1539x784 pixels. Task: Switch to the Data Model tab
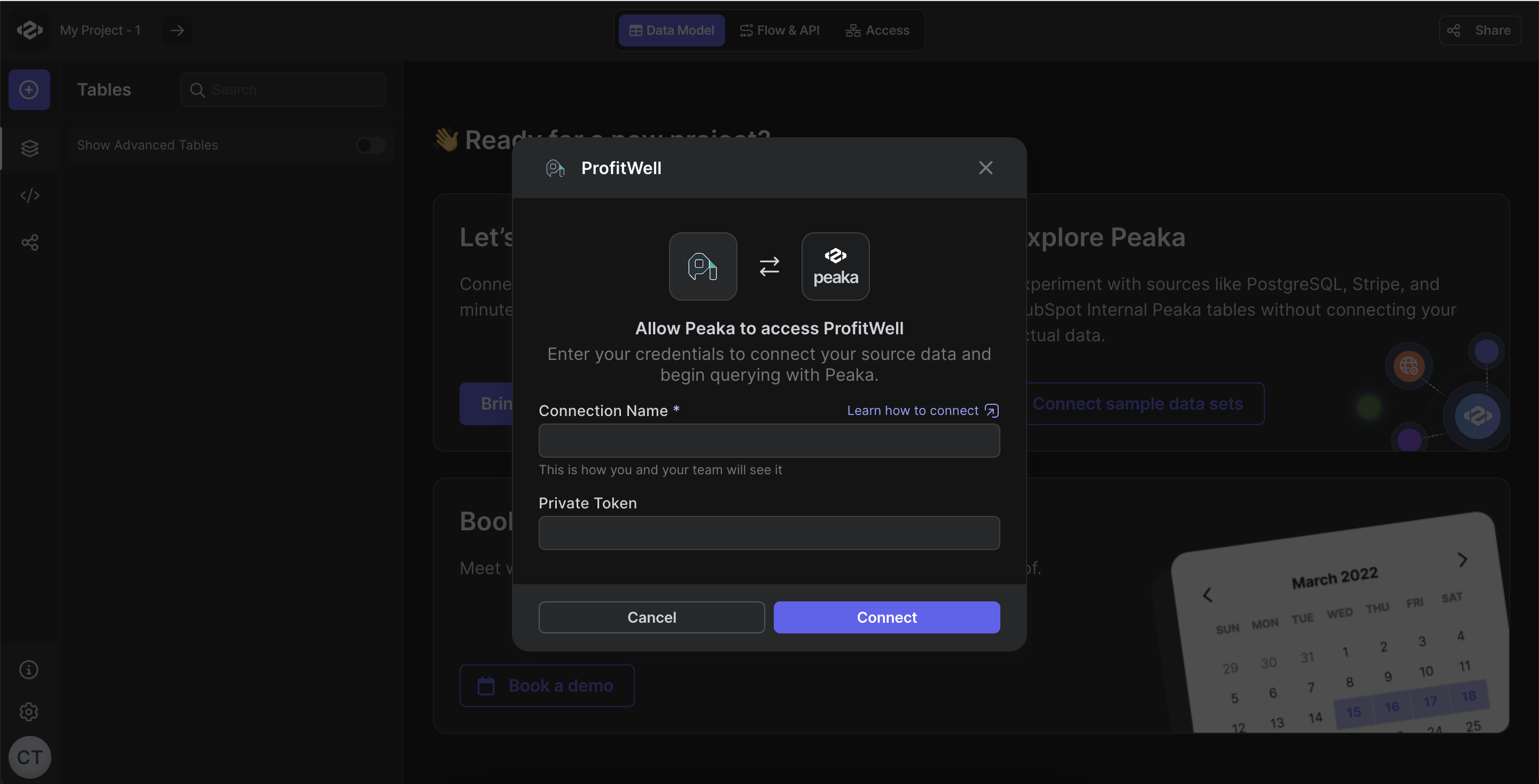[x=672, y=30]
